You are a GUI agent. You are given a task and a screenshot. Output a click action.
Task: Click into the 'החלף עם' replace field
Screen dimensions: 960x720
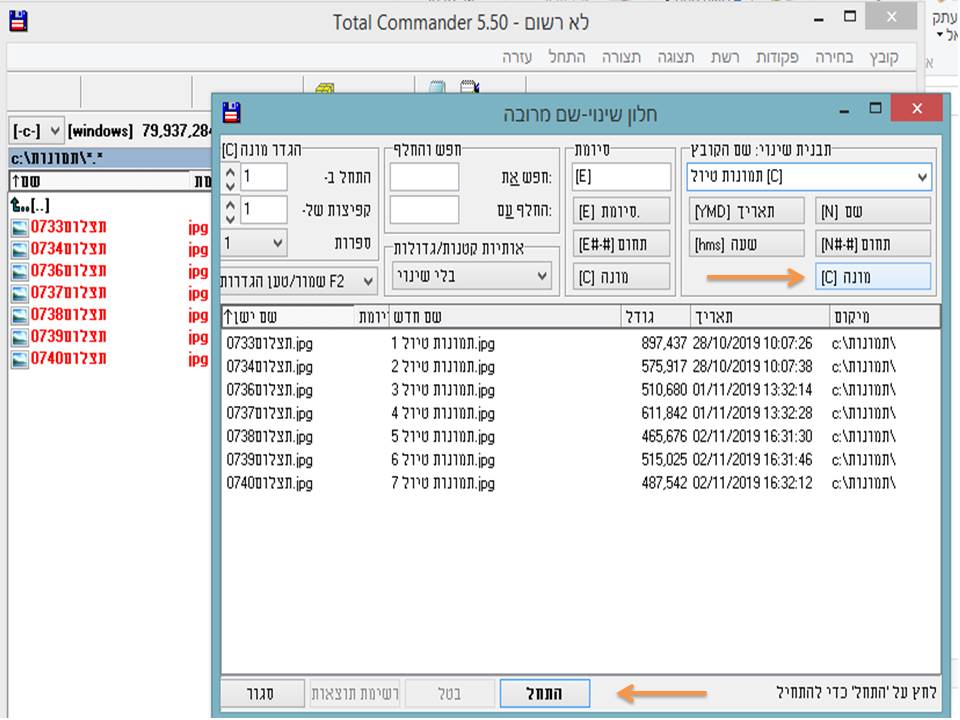pyautogui.click(x=424, y=210)
